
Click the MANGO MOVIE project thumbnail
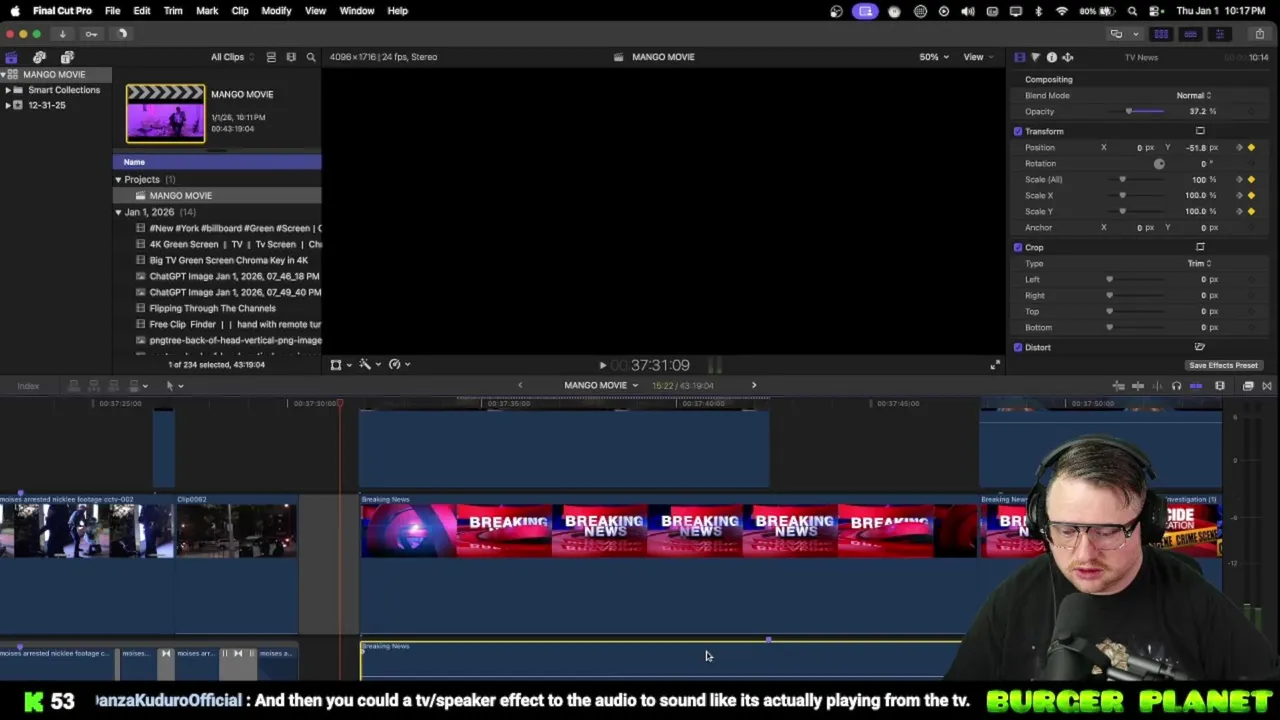pos(165,113)
